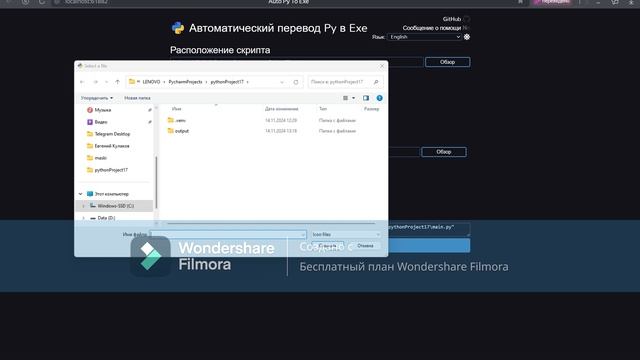Select the output folder
The height and width of the screenshot is (360, 640).
click(182, 131)
